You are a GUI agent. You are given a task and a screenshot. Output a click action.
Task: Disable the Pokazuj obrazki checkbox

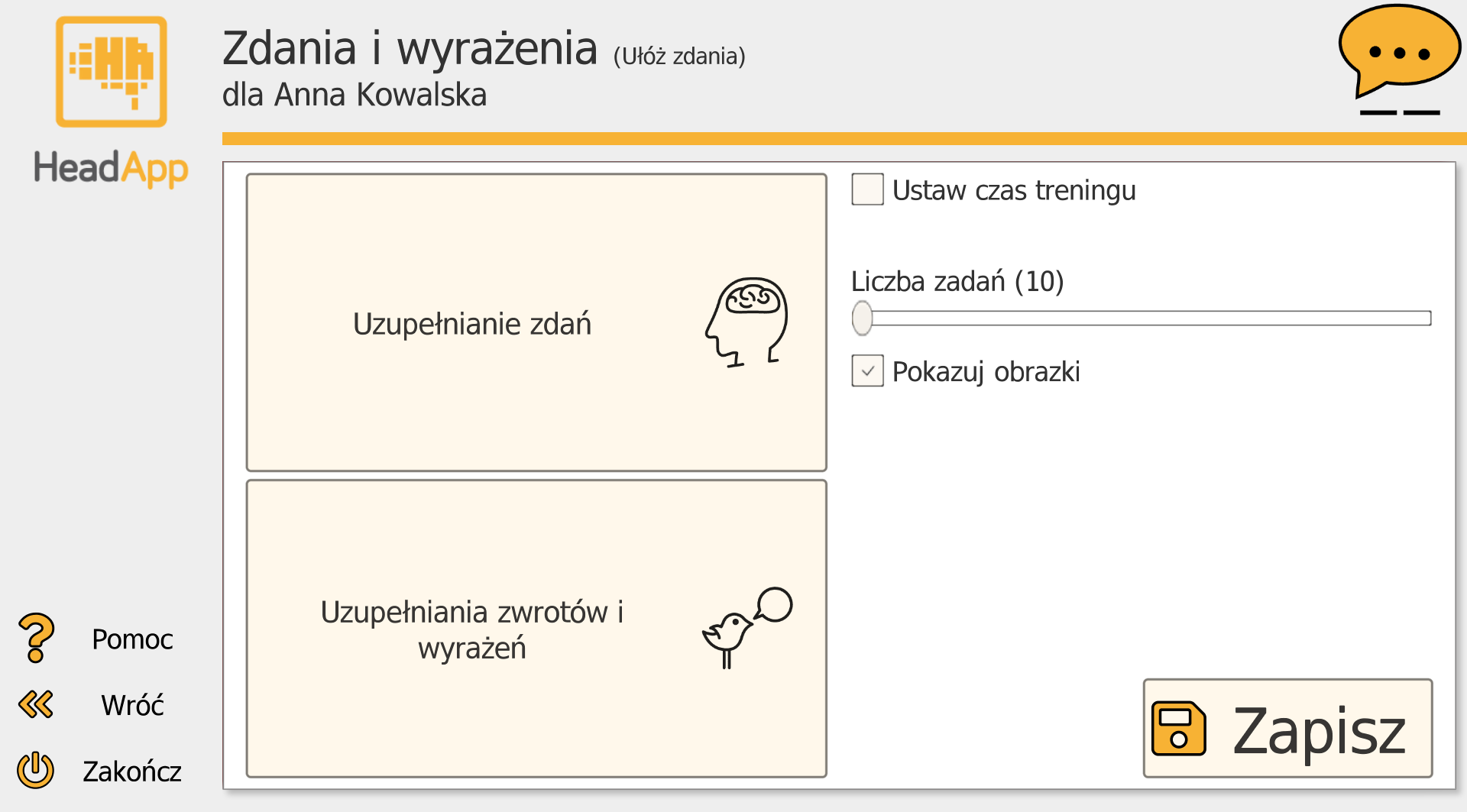(866, 371)
